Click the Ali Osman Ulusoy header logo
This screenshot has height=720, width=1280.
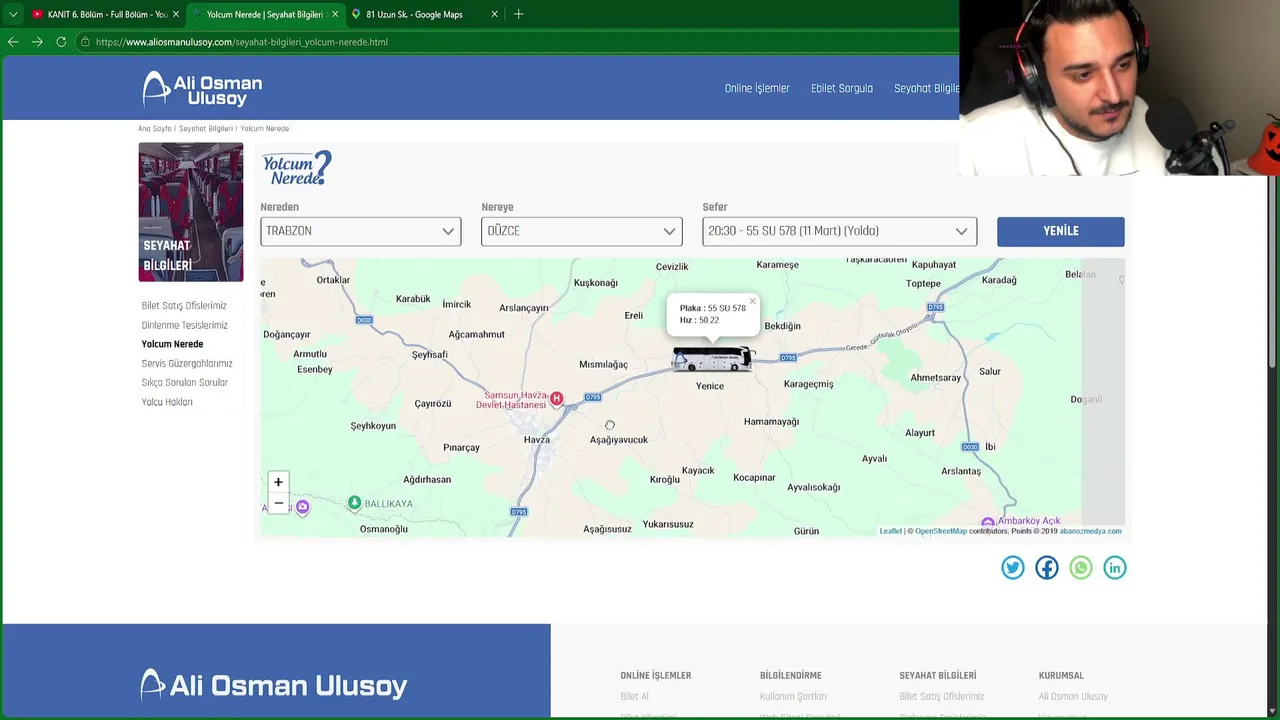pos(202,89)
